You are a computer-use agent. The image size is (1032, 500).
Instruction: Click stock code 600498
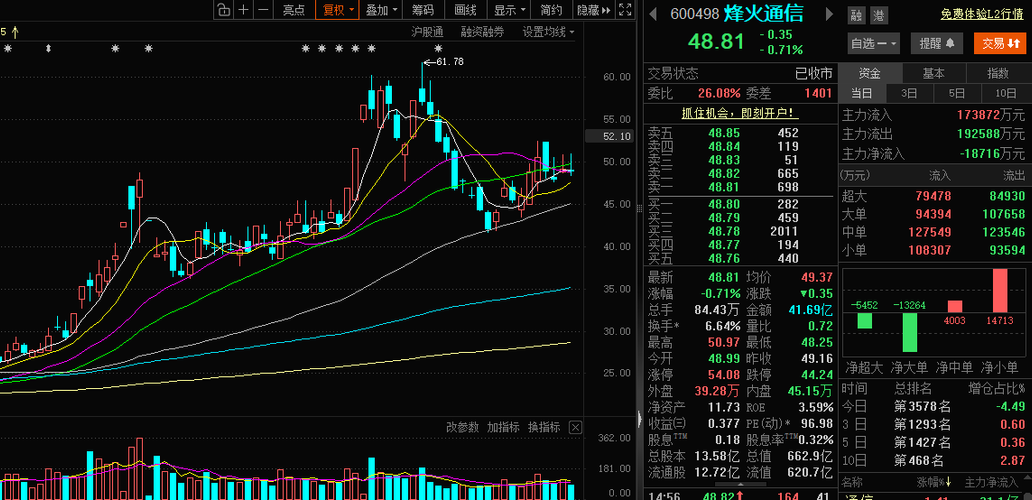point(695,14)
